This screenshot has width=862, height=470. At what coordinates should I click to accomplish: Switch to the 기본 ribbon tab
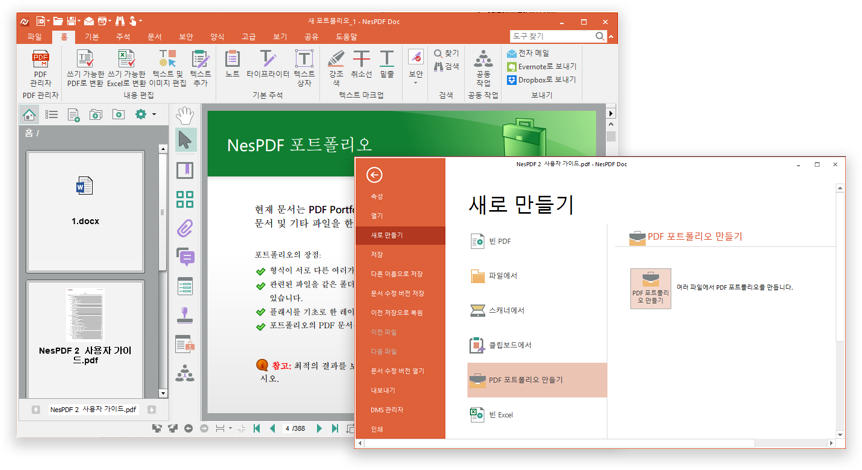click(x=92, y=37)
